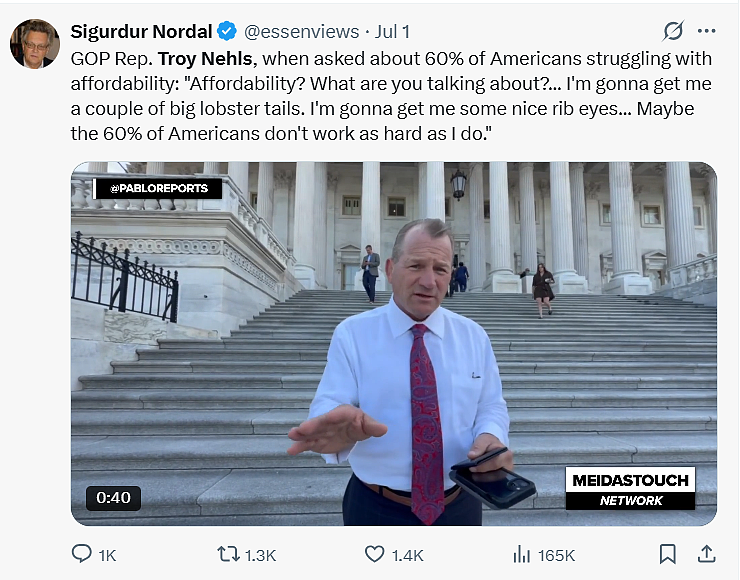The height and width of the screenshot is (580, 740).
Task: Click the 0:40 video duration badge
Action: 113,498
